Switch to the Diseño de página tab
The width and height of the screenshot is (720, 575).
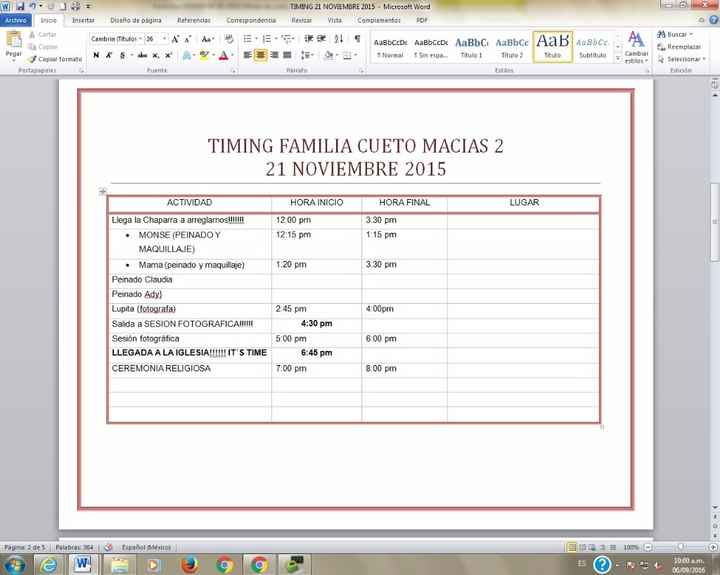[135, 20]
